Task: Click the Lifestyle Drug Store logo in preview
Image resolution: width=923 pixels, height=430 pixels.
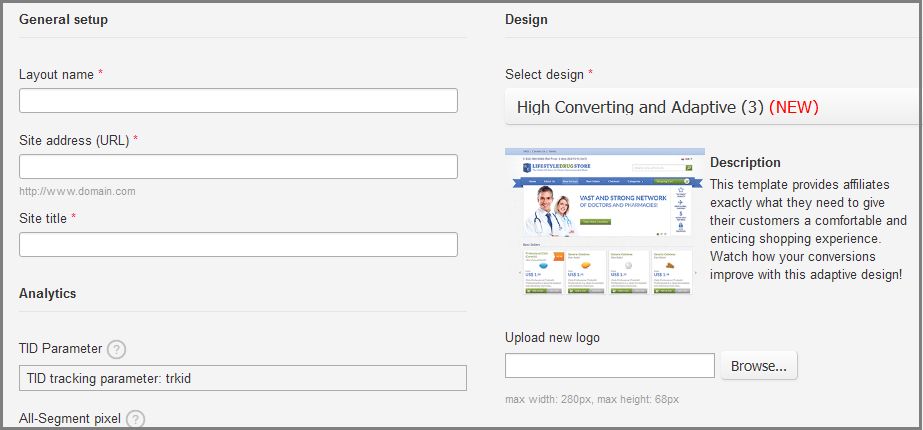Action: [557, 166]
